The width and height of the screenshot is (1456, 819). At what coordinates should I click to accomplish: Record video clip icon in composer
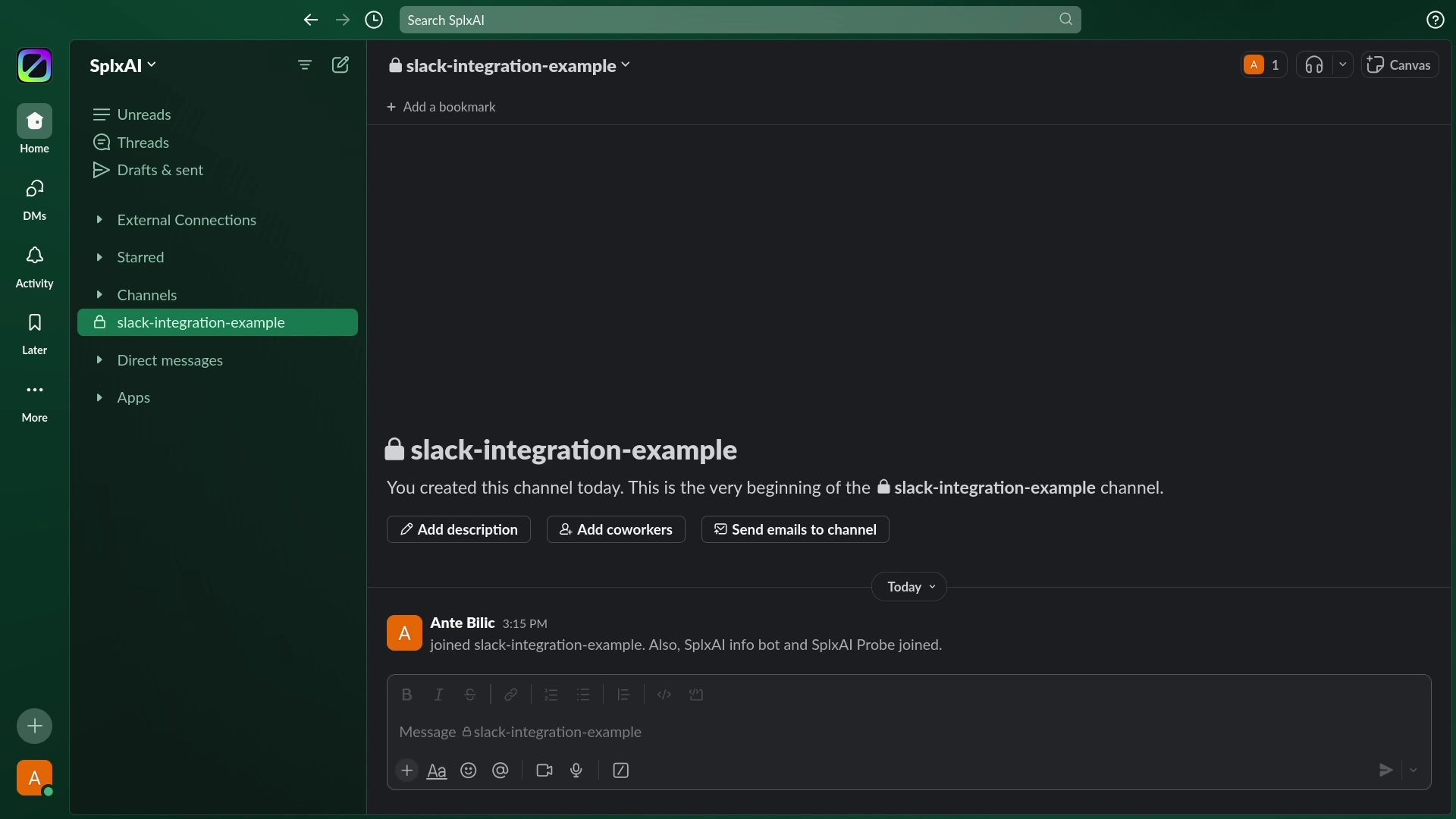544,770
